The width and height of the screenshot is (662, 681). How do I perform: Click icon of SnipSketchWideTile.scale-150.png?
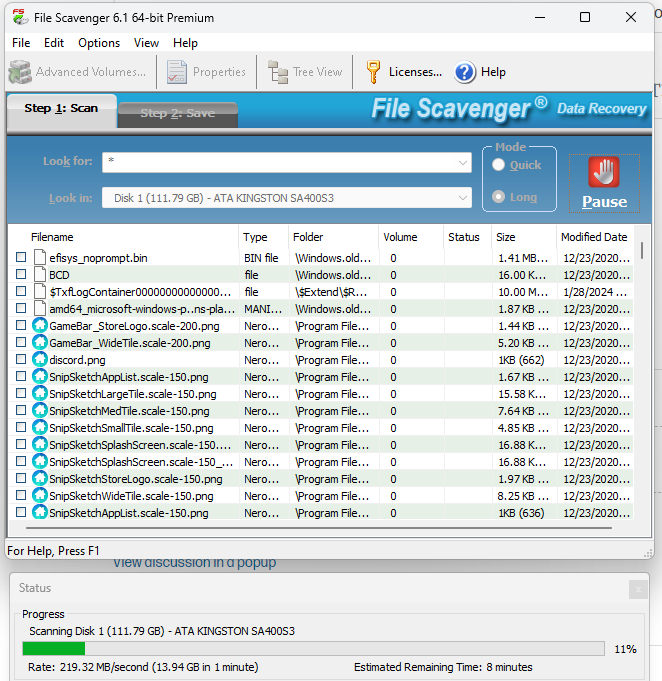(x=40, y=495)
